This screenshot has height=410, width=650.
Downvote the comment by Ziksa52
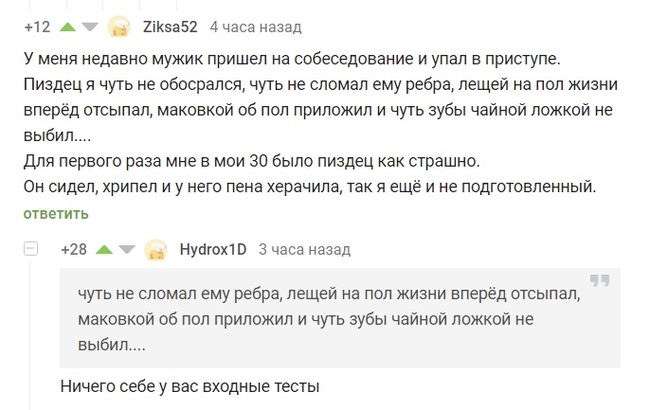pos(89,27)
